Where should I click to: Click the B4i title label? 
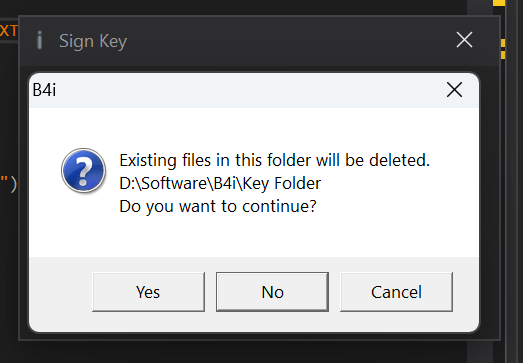[x=44, y=90]
